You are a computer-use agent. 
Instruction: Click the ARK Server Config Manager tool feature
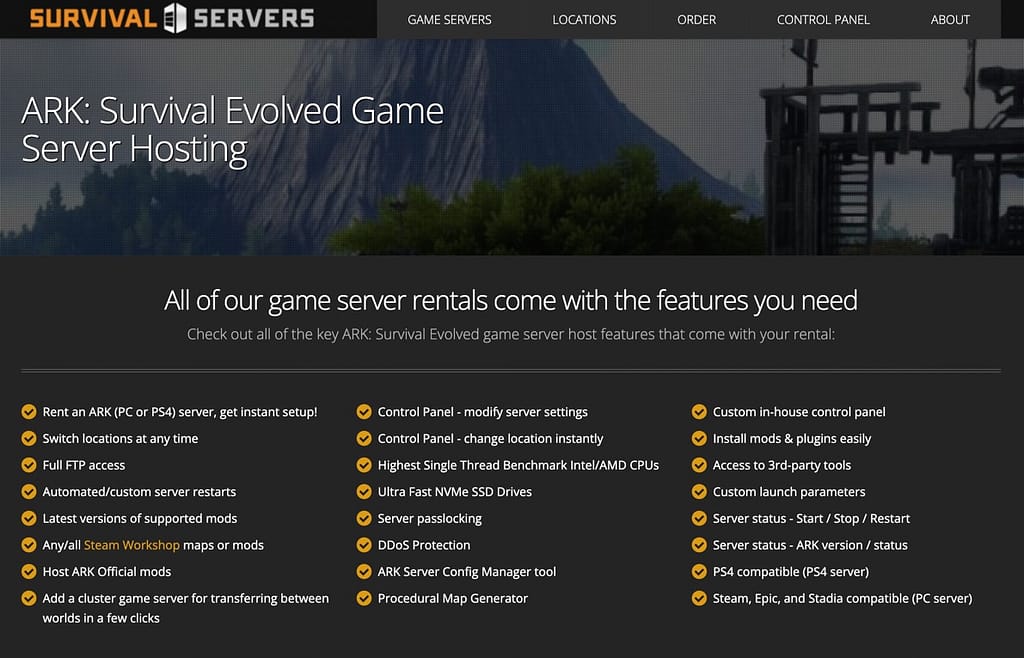click(465, 572)
